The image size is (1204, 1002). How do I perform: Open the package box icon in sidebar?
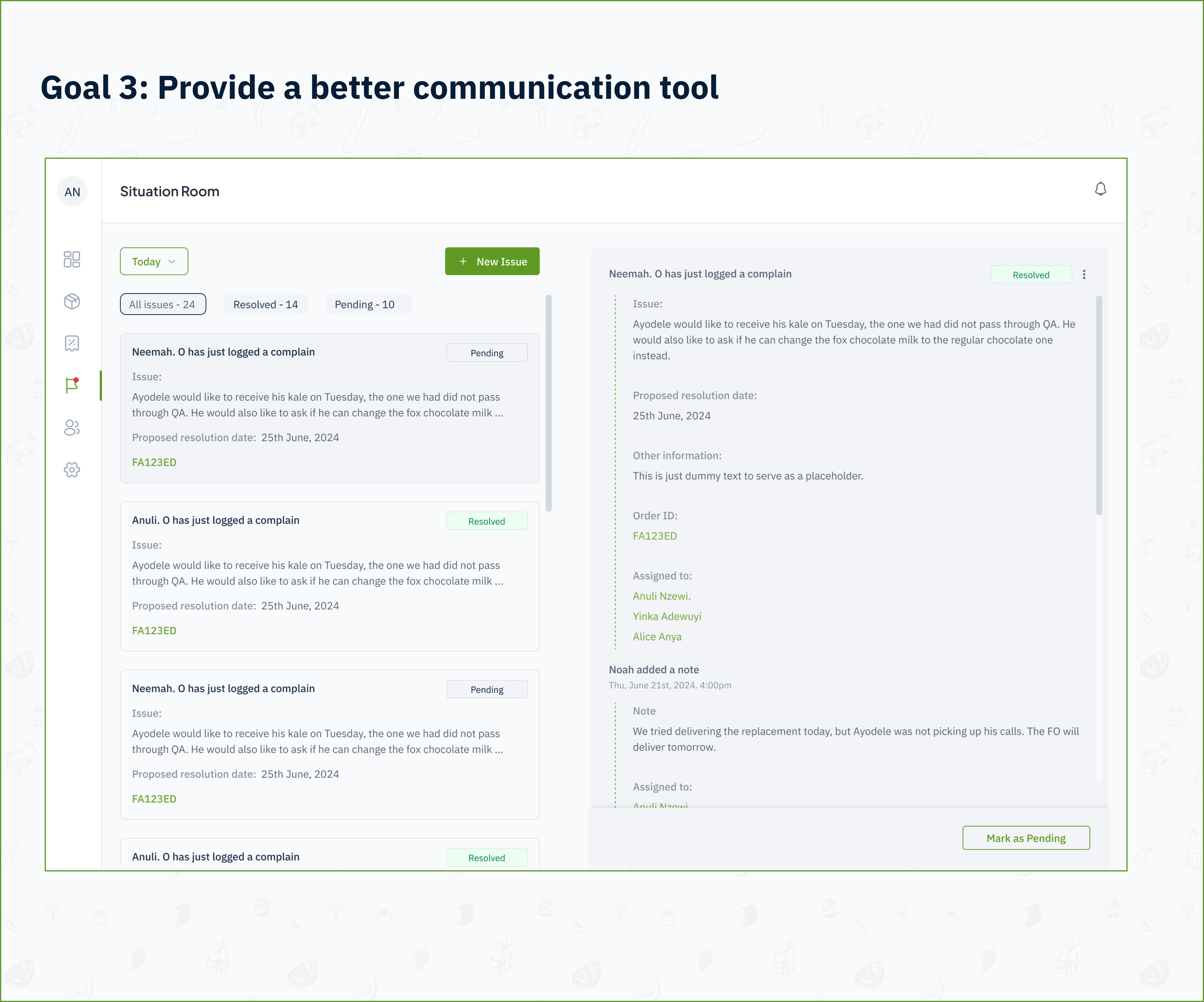72,302
